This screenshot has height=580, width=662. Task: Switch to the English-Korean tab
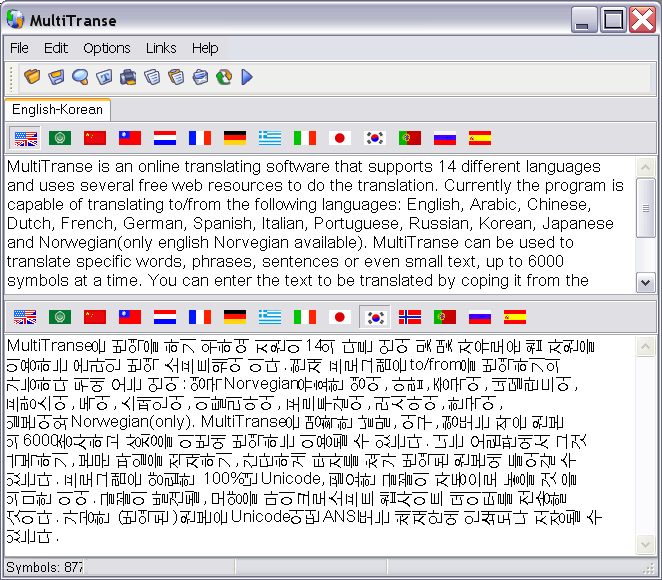click(x=57, y=110)
